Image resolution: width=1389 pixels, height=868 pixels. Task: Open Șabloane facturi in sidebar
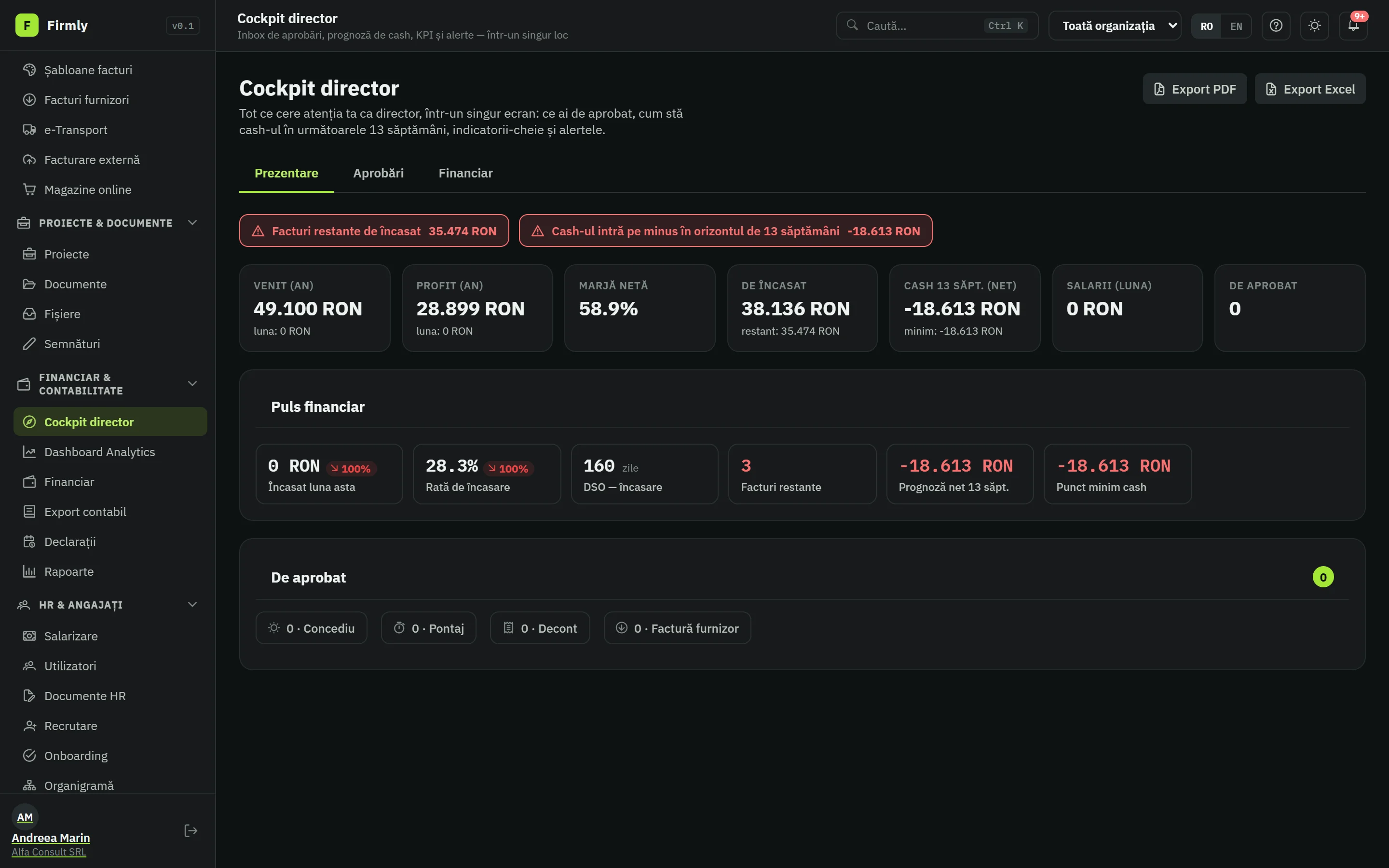click(x=110, y=70)
